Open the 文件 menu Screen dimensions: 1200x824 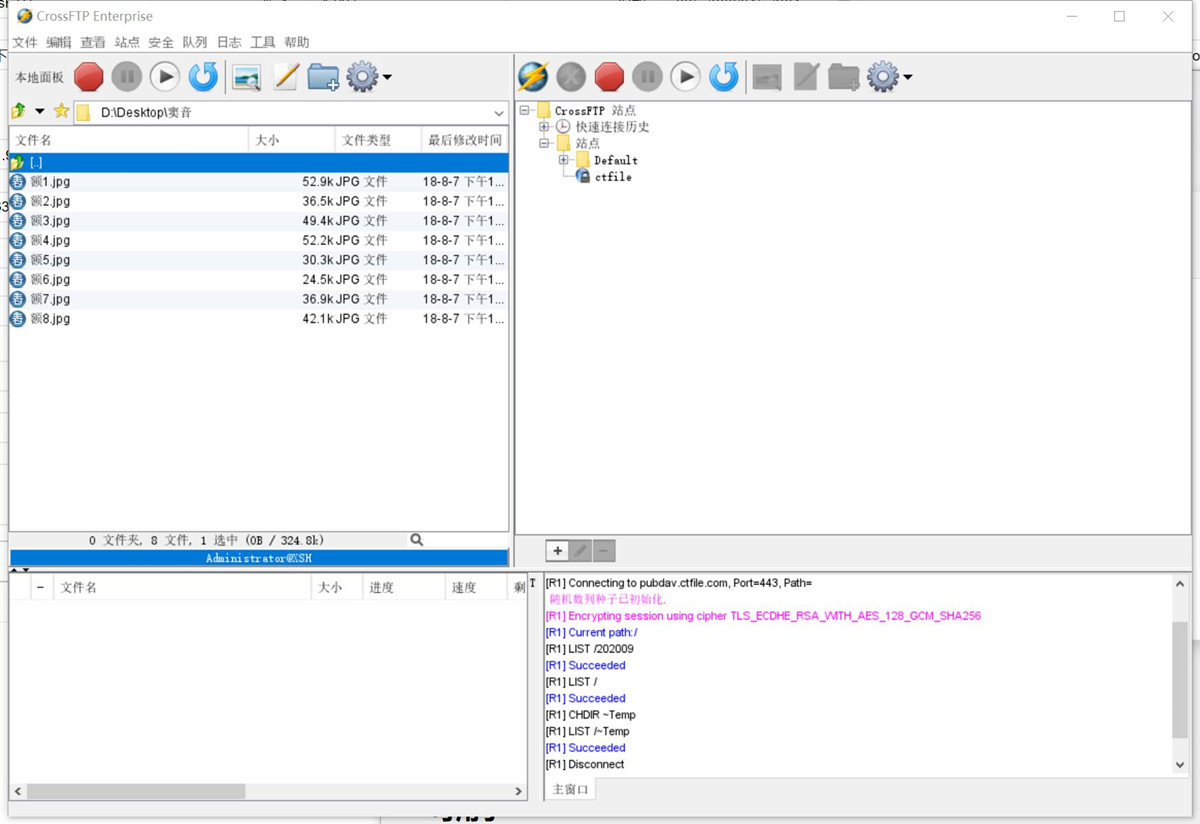[25, 42]
